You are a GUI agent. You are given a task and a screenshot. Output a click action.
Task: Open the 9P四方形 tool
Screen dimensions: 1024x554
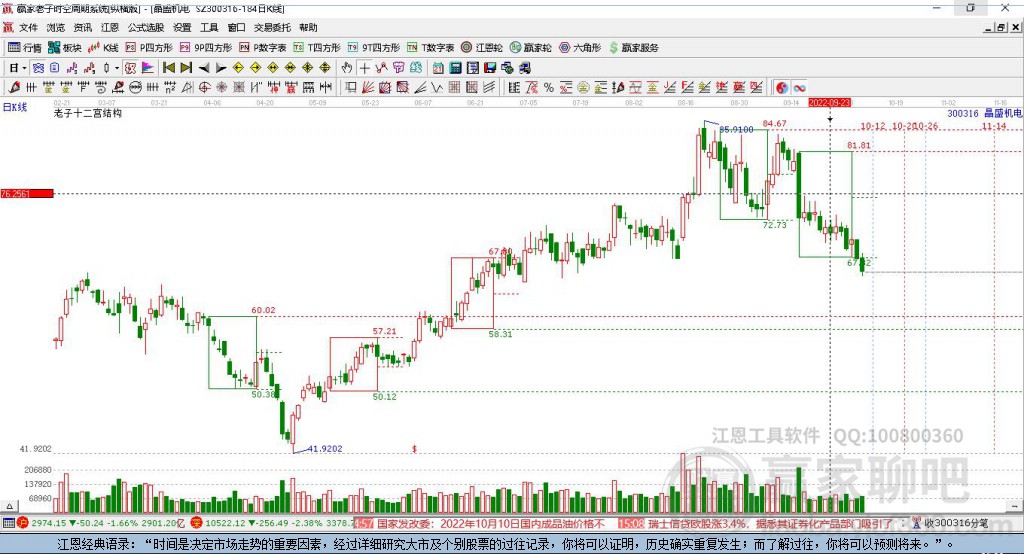(206, 48)
